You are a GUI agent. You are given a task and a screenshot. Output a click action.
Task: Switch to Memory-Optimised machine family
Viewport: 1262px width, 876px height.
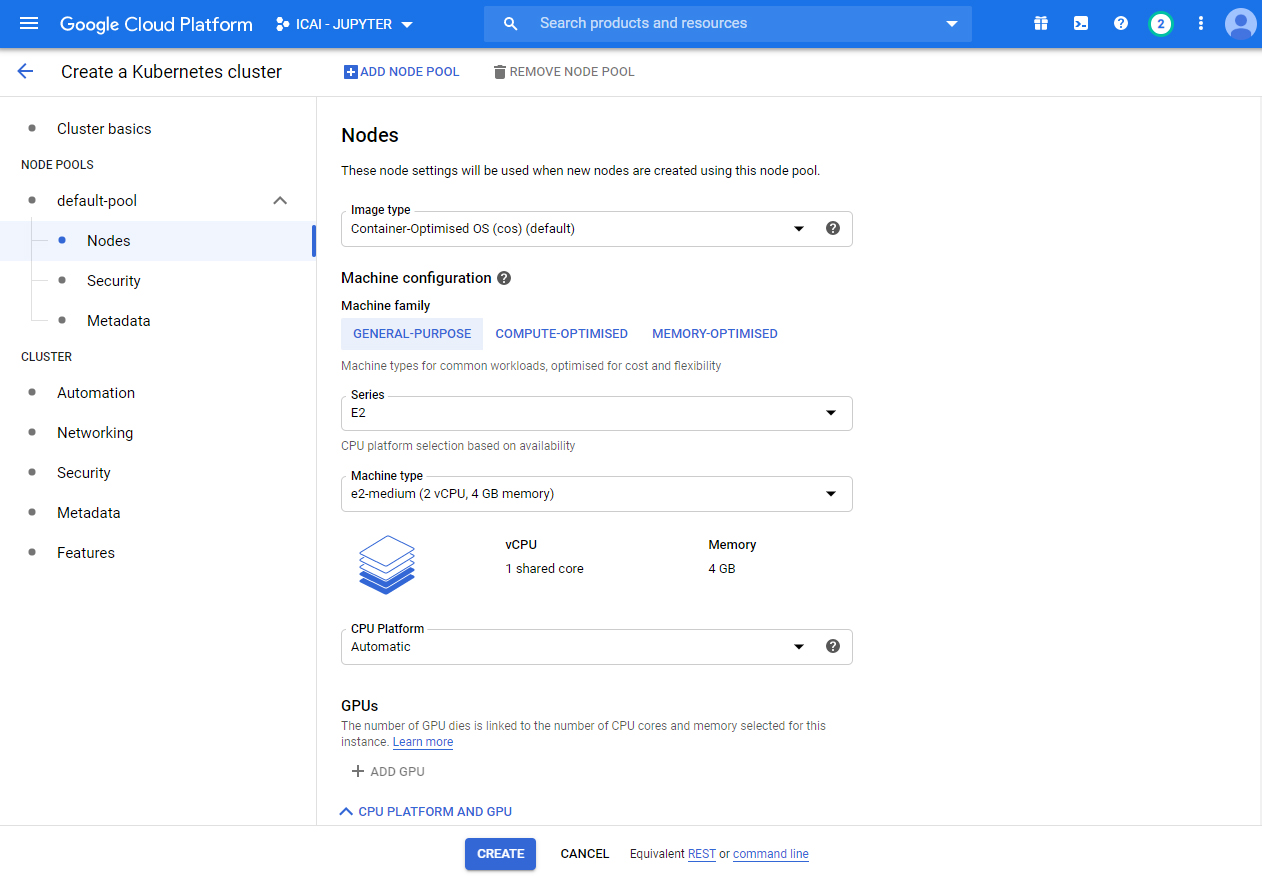tap(714, 334)
